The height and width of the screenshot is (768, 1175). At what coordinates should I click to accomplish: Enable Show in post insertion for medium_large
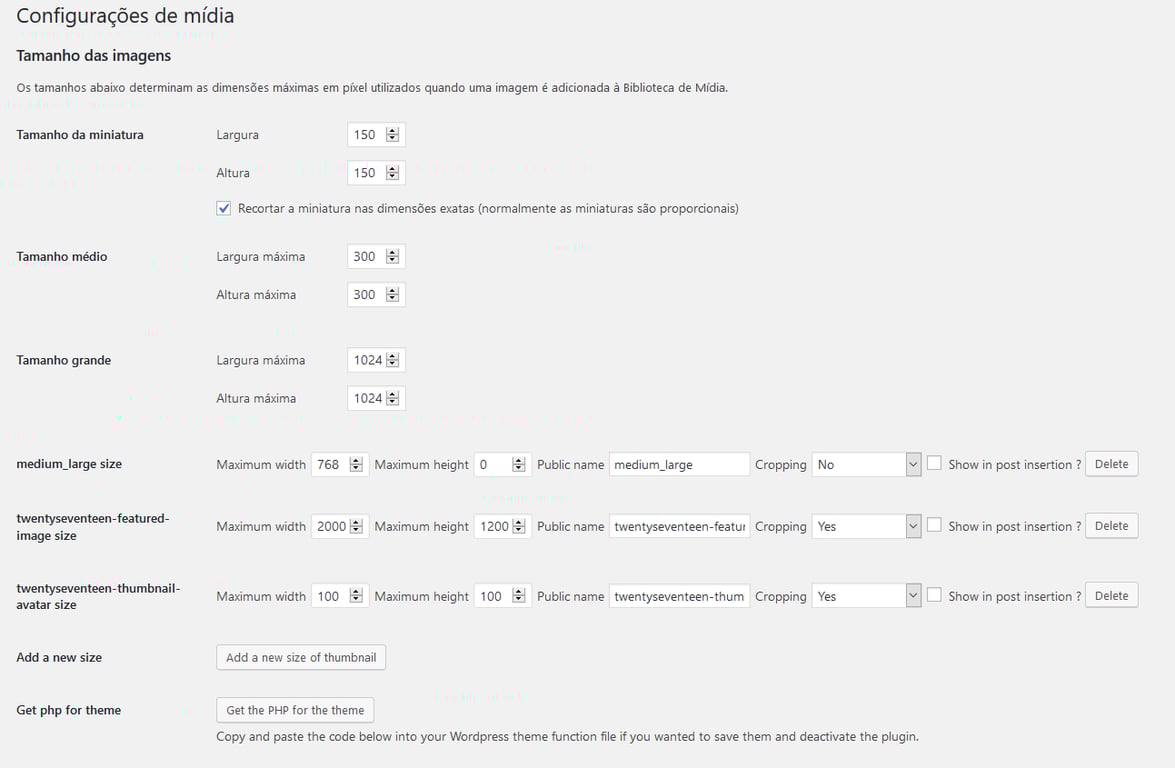point(933,462)
